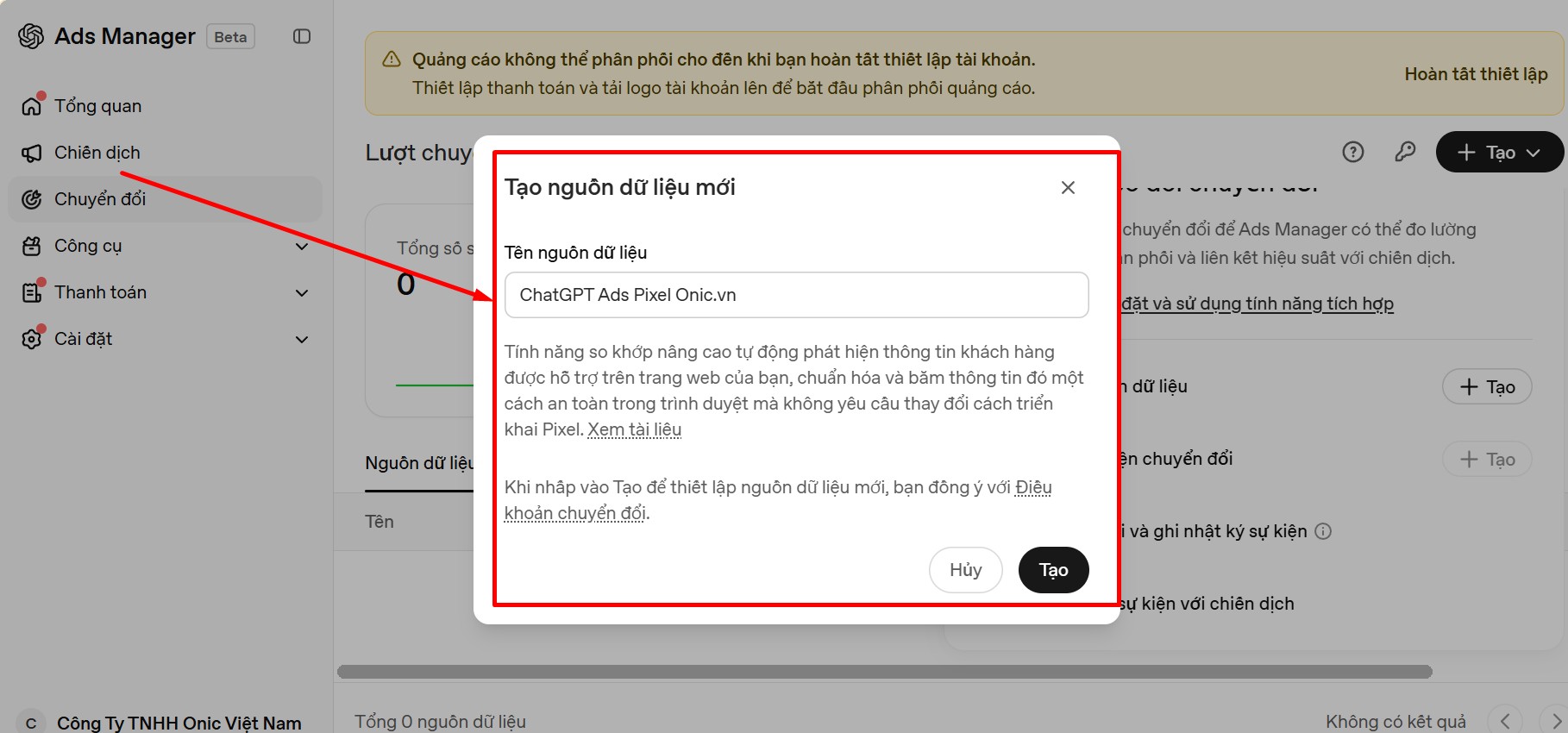Click the Tạo button beside chuyển đổi row
Image resolution: width=1568 pixels, height=733 pixels.
1487,460
